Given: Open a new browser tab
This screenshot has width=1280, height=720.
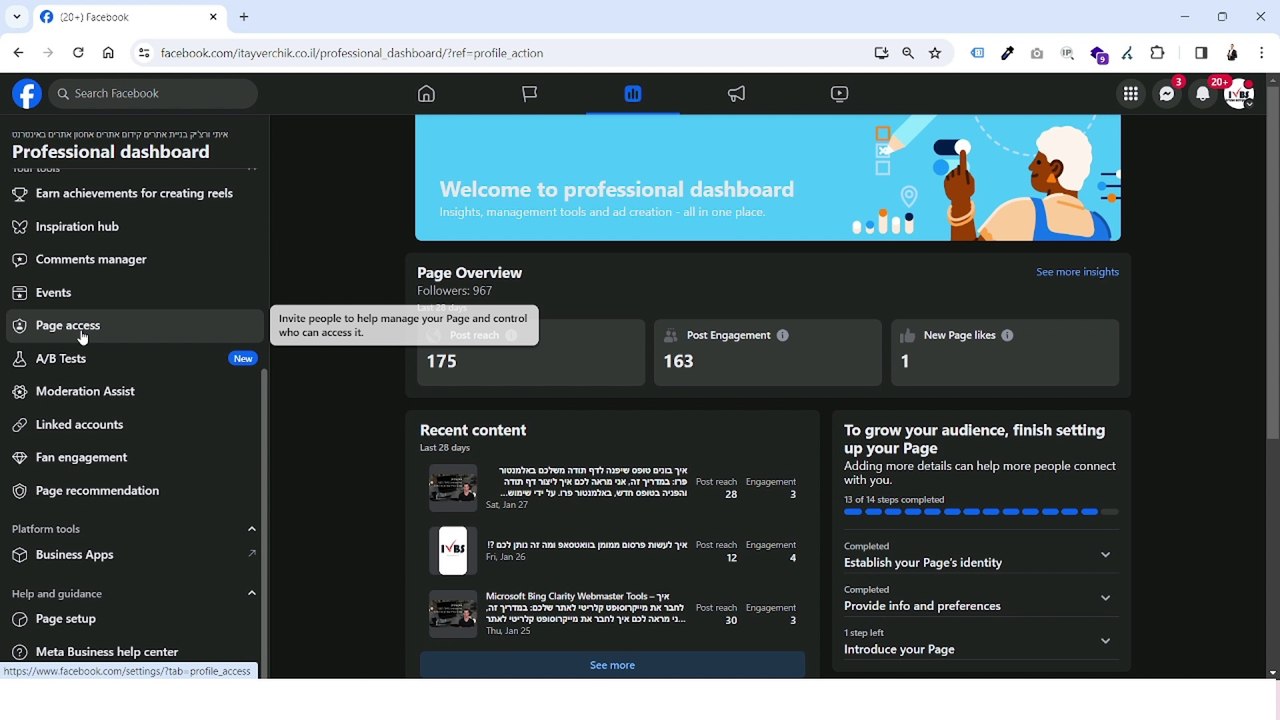Looking at the screenshot, I should tap(244, 17).
